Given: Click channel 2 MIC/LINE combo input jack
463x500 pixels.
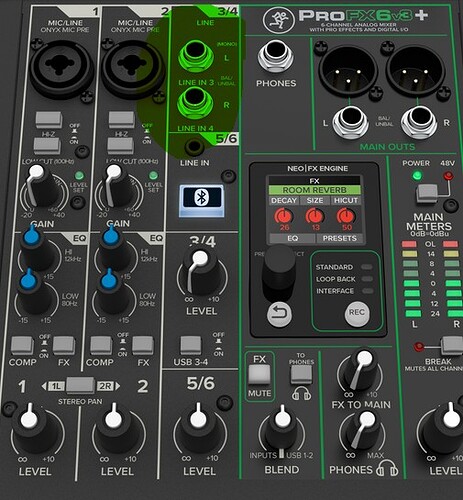Looking at the screenshot, I should pyautogui.click(x=132, y=68).
